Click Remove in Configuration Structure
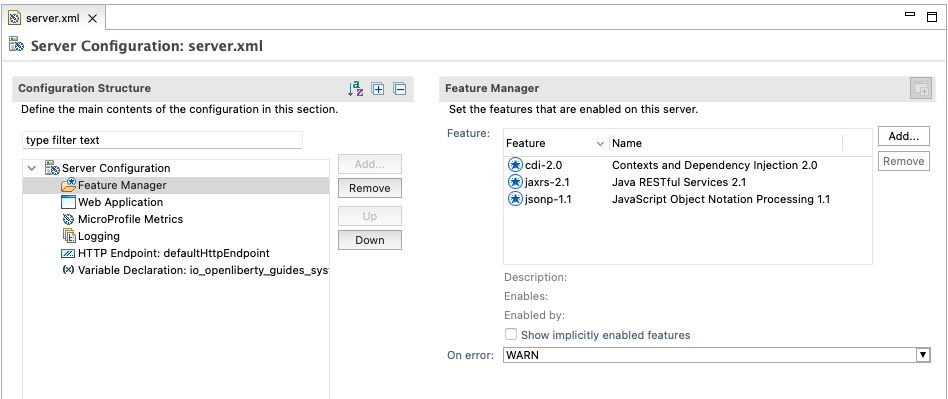948x399 pixels. coord(369,188)
